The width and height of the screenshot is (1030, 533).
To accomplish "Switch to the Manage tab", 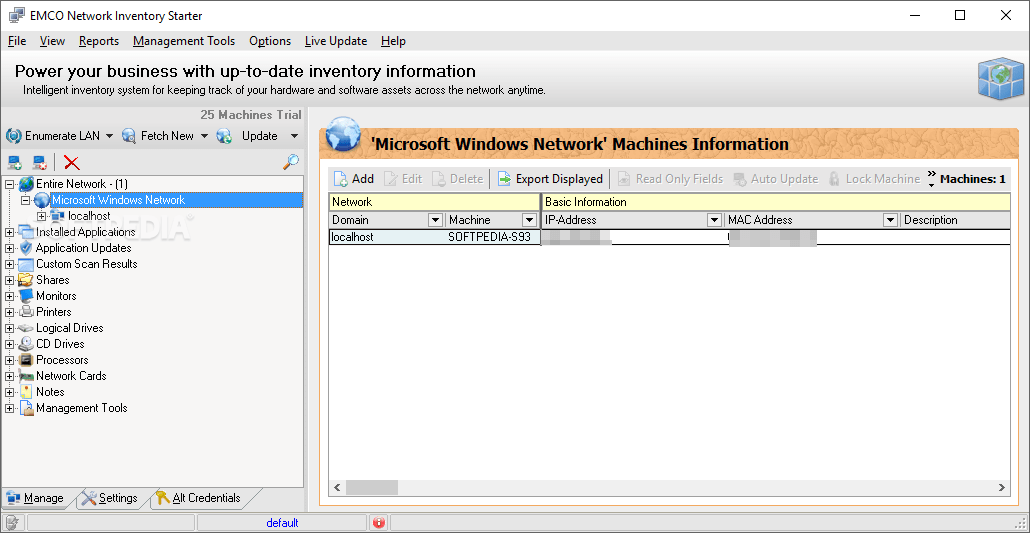I will [36, 498].
